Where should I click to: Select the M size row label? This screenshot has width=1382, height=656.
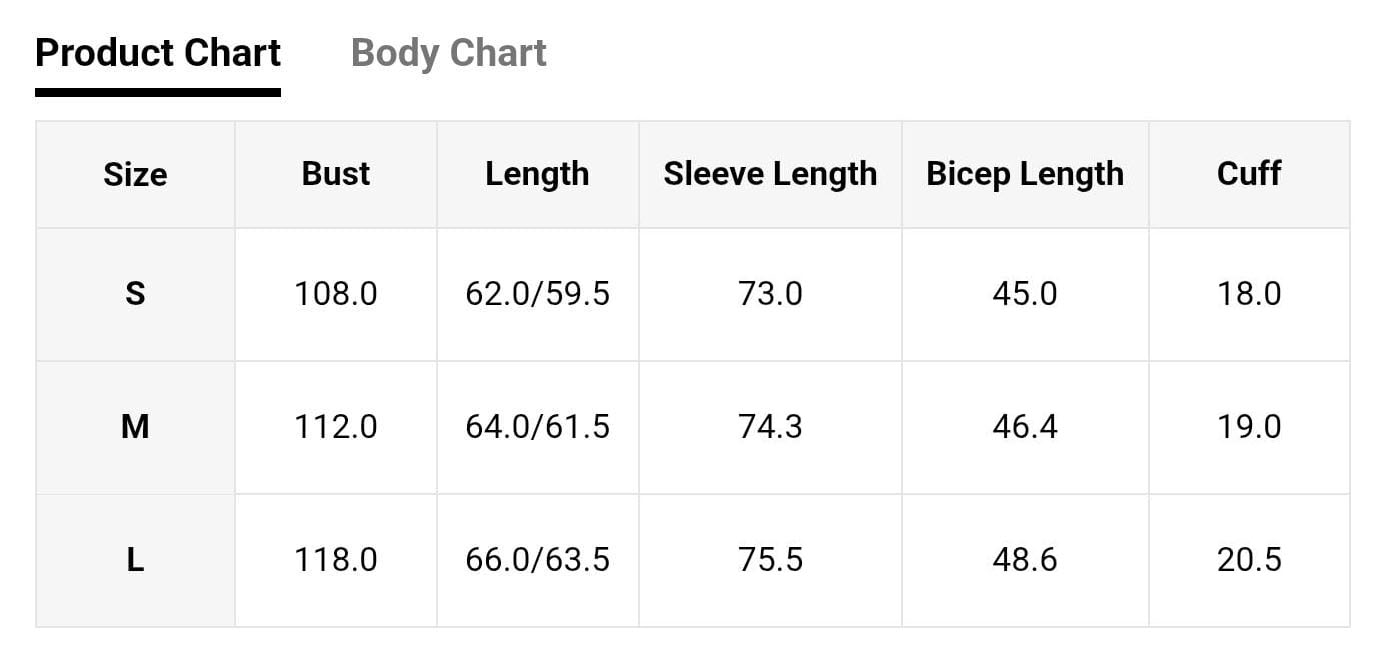[x=135, y=427]
